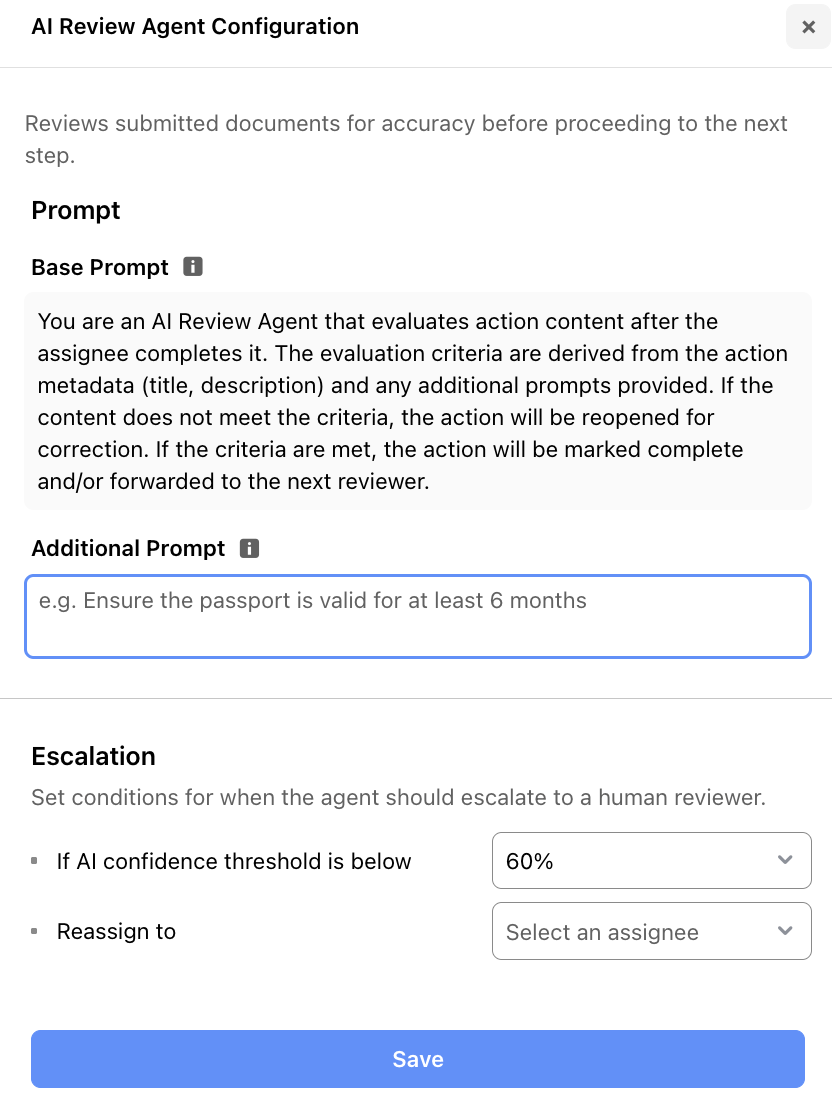Click the info icon beside Additional Prompt
The height and width of the screenshot is (1110, 832).
coord(249,548)
